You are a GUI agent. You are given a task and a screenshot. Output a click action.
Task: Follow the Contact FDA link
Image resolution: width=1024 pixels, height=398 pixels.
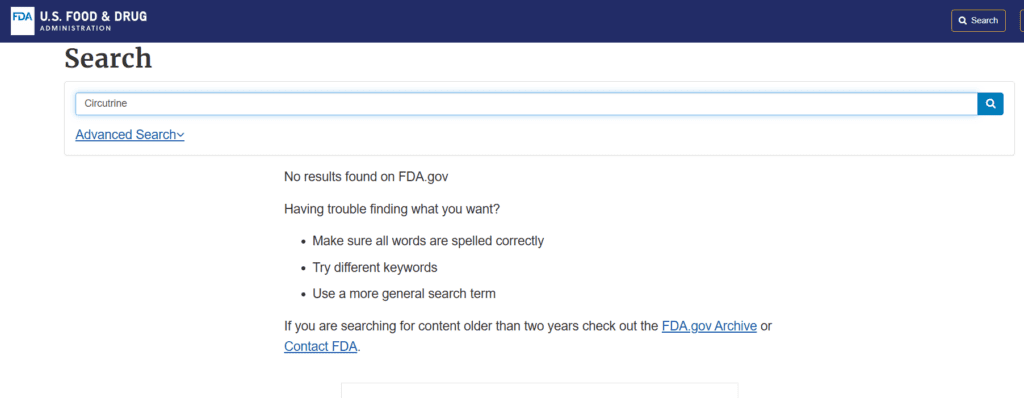click(x=321, y=346)
